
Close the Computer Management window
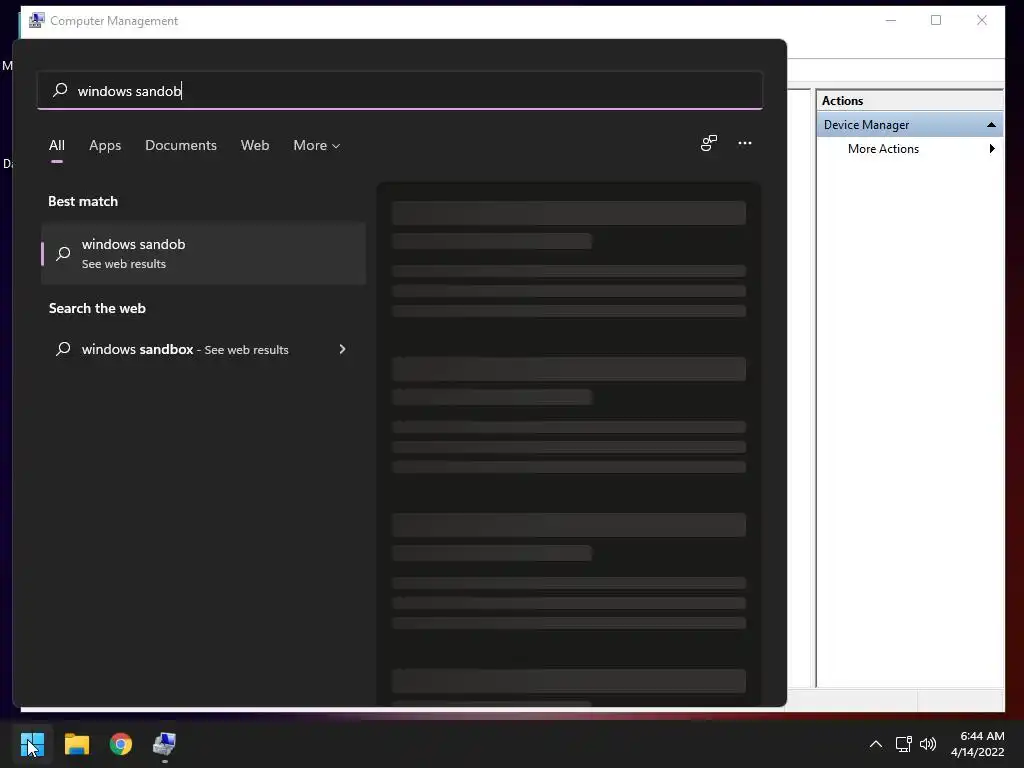(x=982, y=20)
